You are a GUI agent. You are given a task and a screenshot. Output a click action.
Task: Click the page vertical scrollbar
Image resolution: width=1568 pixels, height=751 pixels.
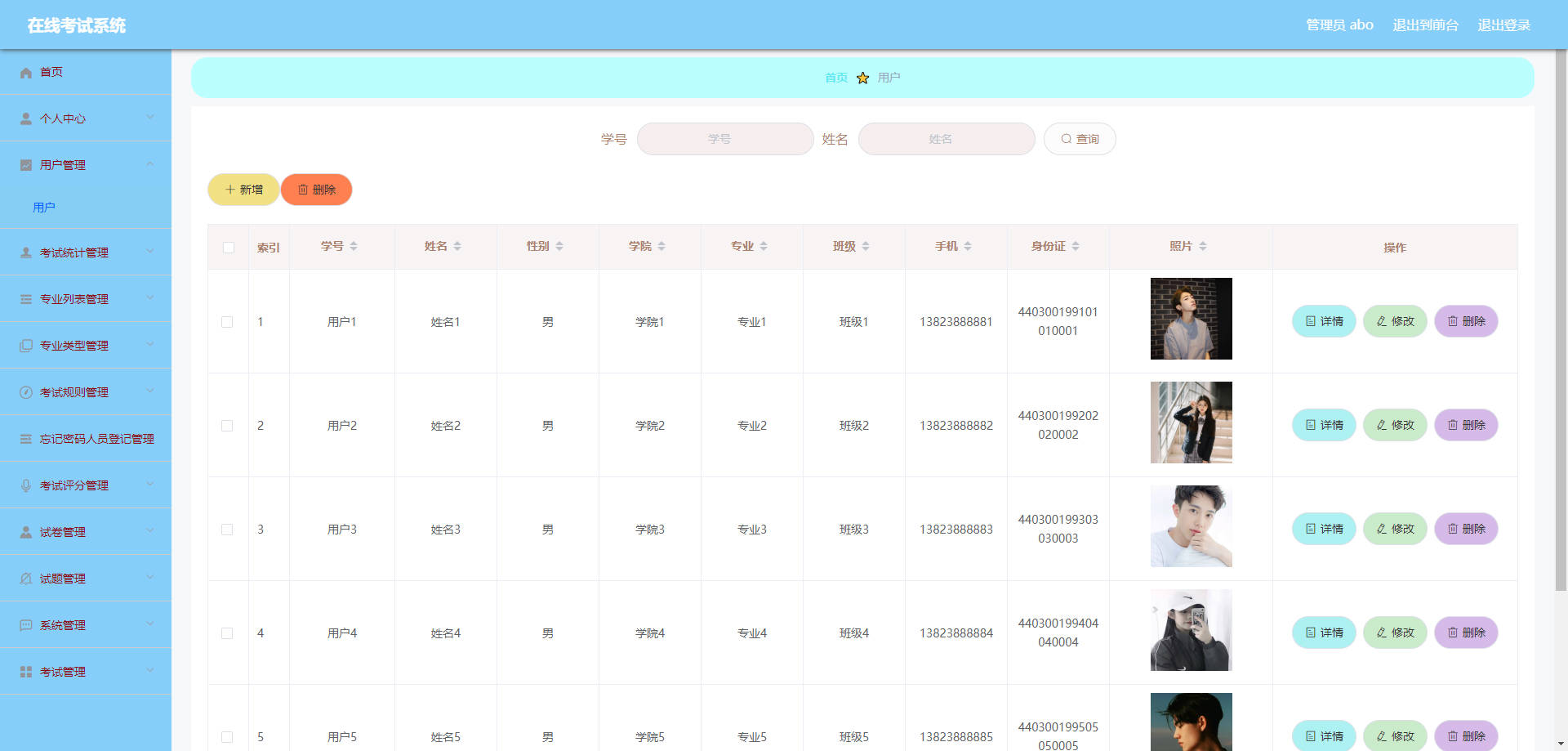[1561, 320]
